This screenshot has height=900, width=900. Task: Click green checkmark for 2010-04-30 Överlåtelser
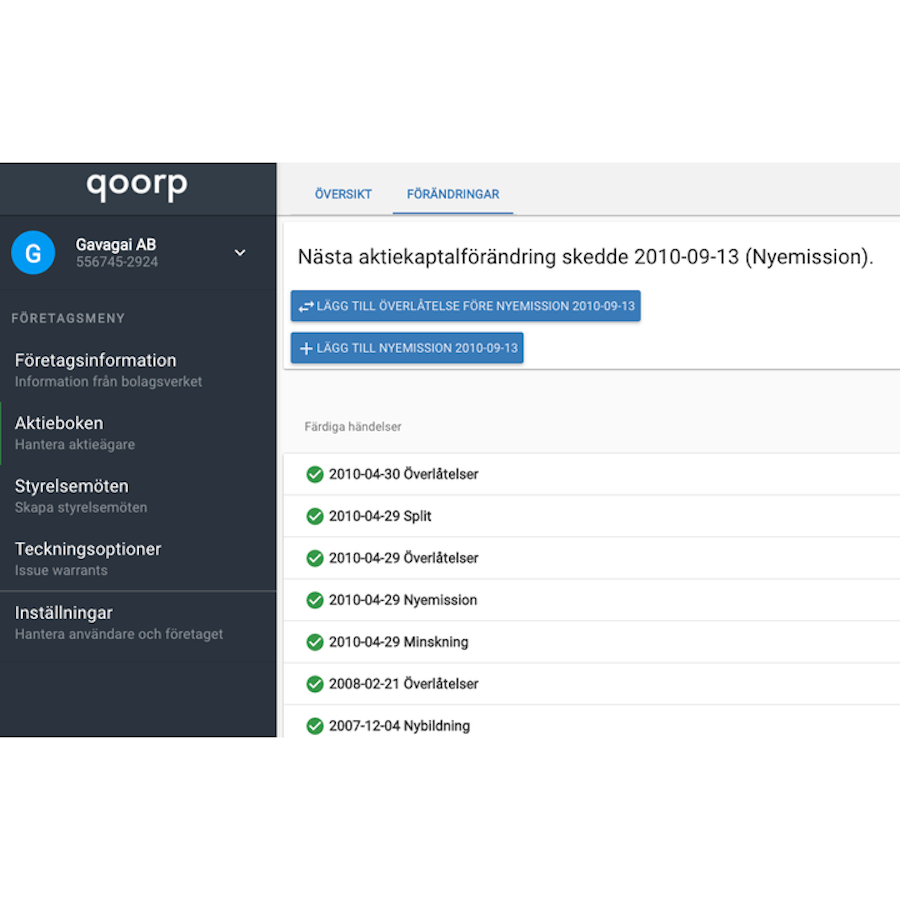315,474
